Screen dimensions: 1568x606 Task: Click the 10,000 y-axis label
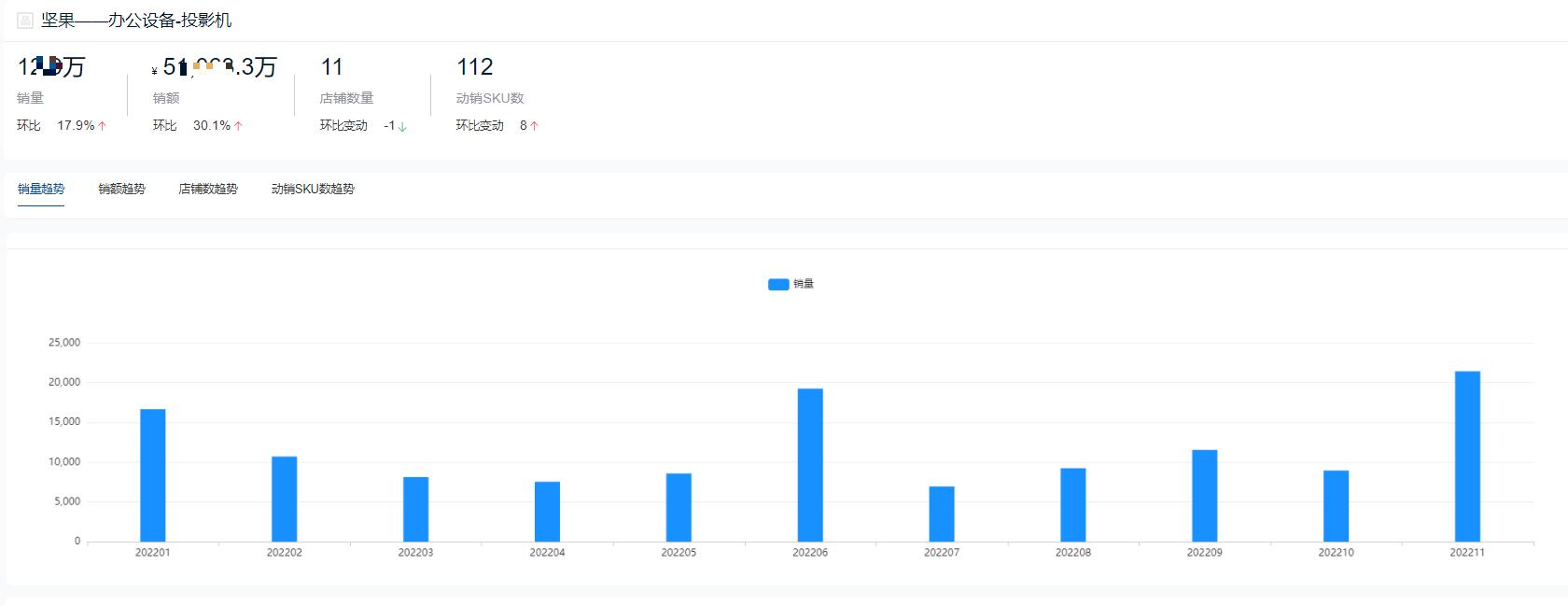click(64, 462)
